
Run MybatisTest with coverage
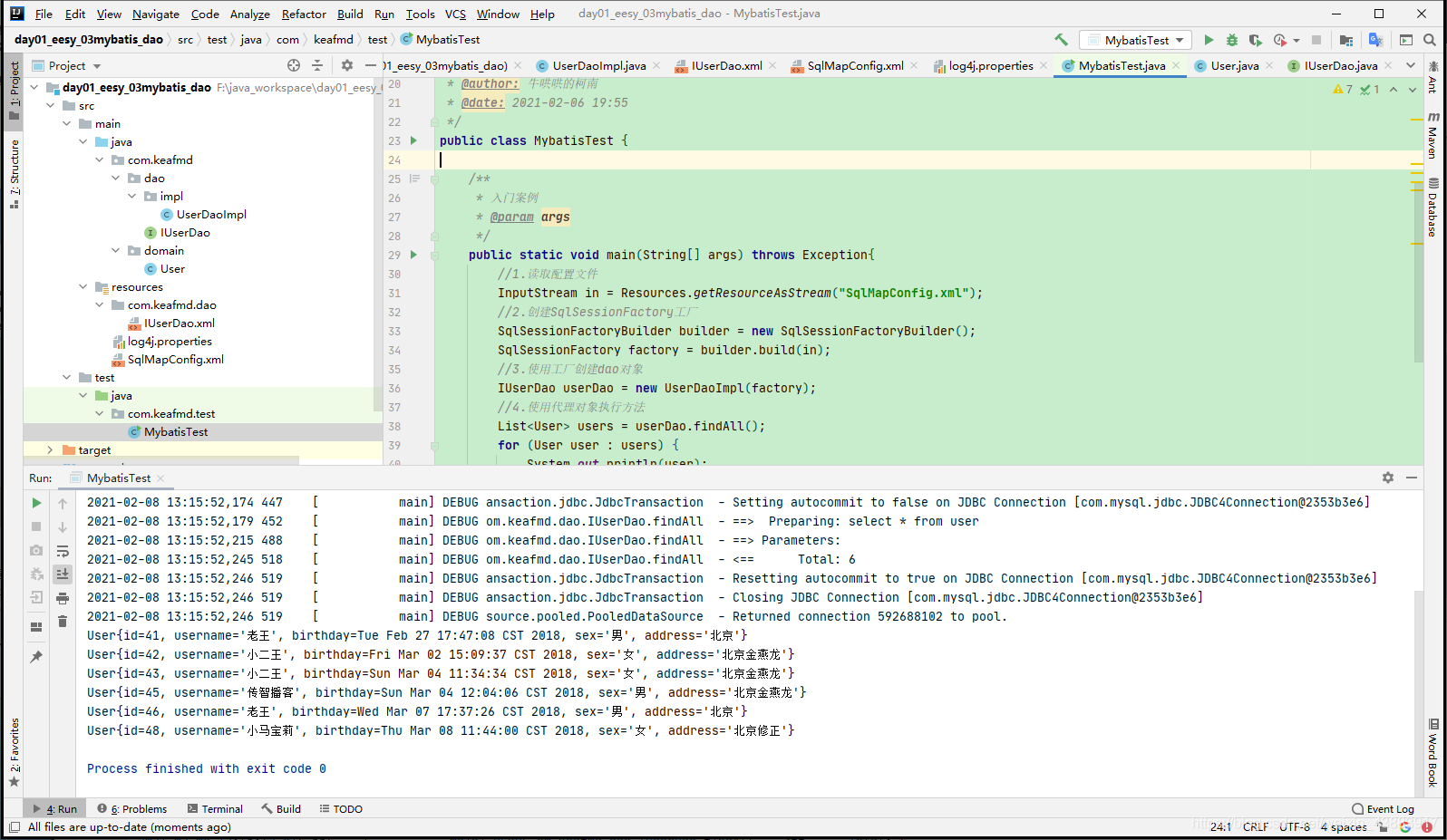(1255, 40)
